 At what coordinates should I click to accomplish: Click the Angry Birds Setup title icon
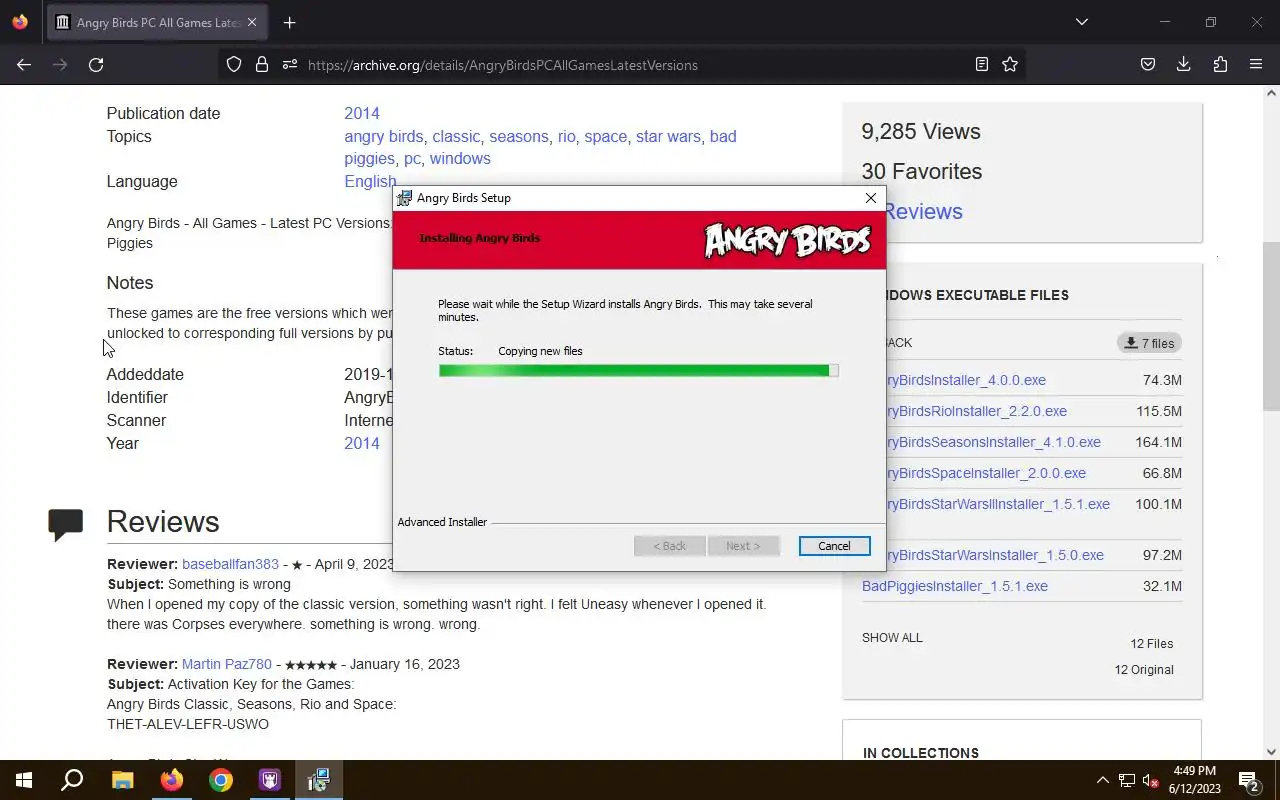pyautogui.click(x=404, y=198)
